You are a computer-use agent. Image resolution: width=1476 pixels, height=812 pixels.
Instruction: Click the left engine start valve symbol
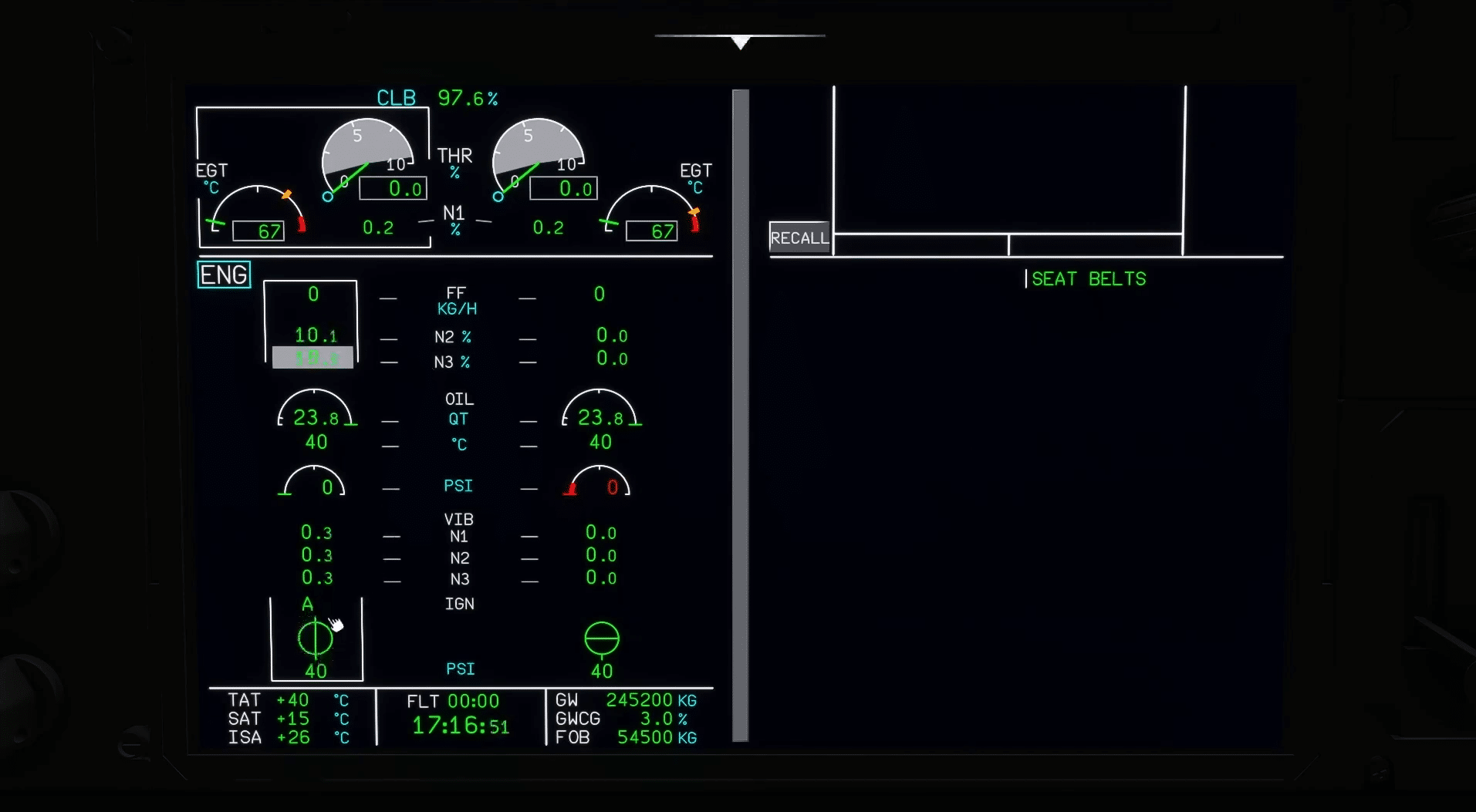point(315,638)
